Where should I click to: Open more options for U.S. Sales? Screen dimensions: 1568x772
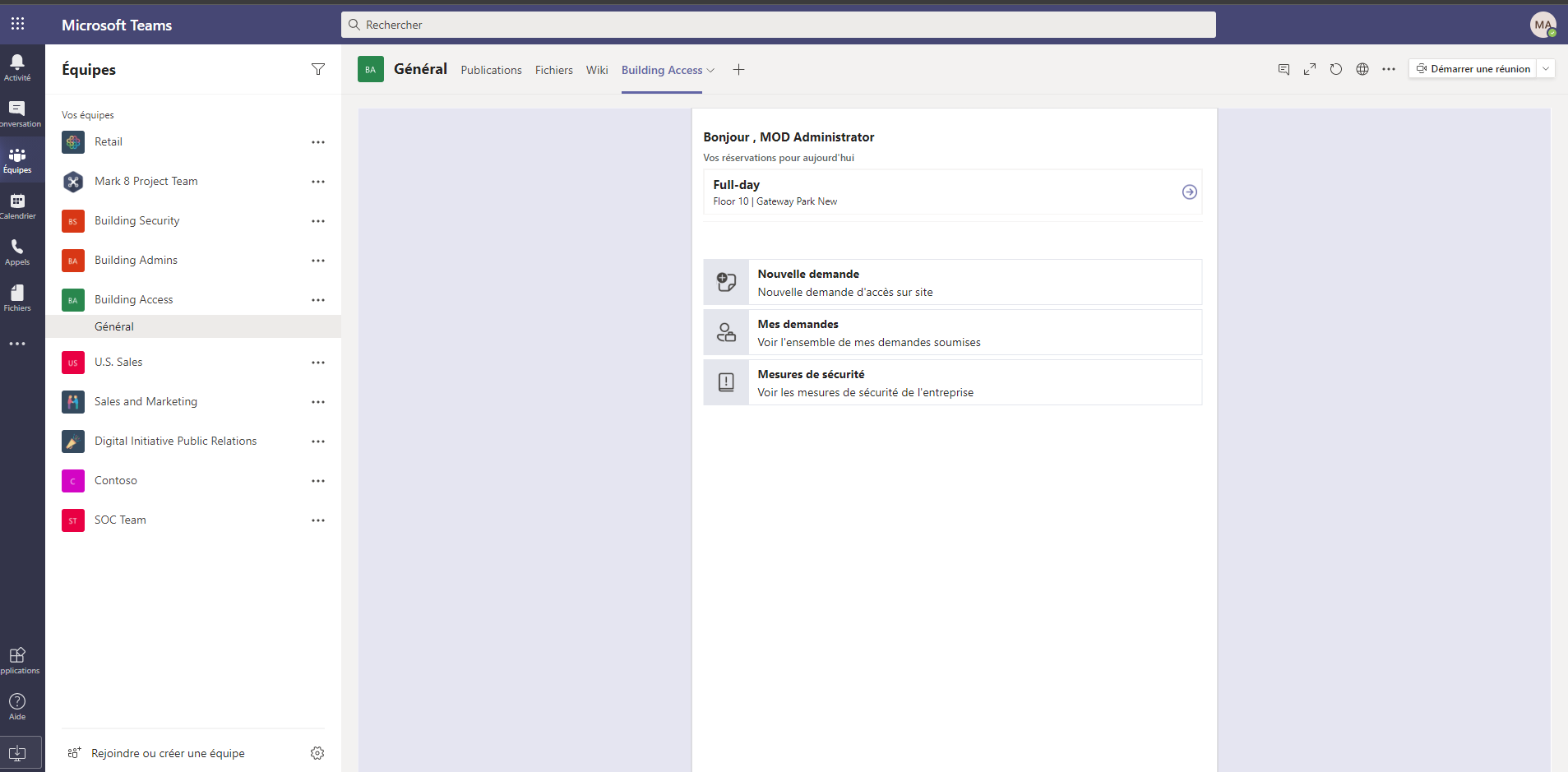(318, 363)
